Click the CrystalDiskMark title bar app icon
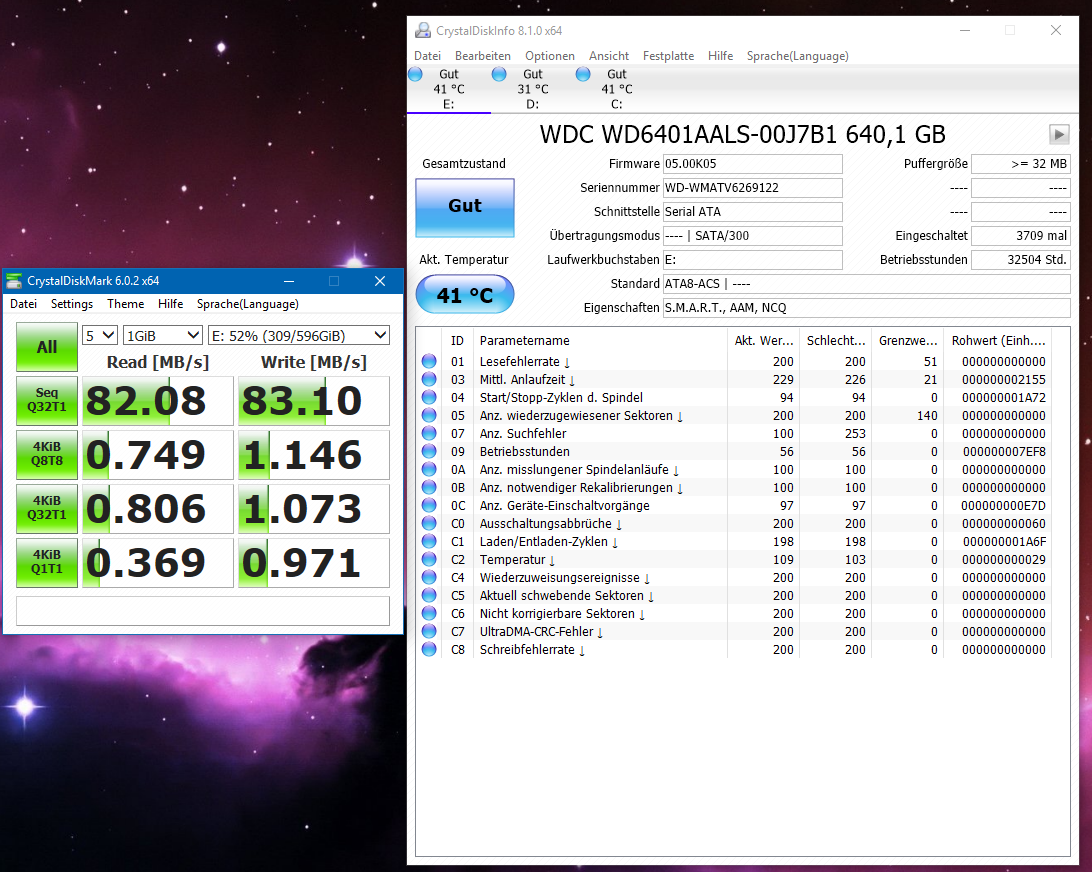Viewport: 1092px width, 872px height. [x=14, y=281]
